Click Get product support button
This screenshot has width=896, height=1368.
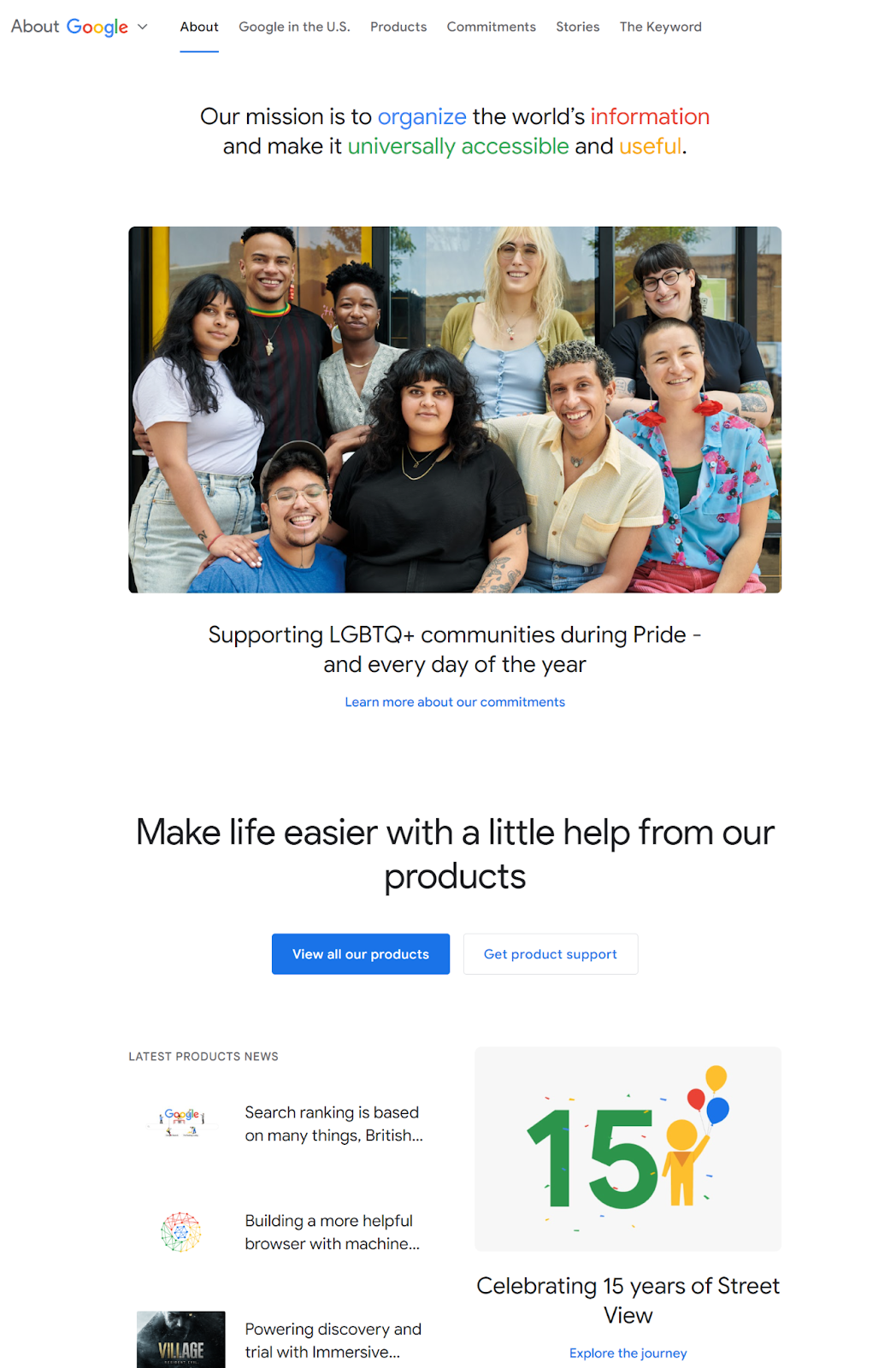coord(551,954)
